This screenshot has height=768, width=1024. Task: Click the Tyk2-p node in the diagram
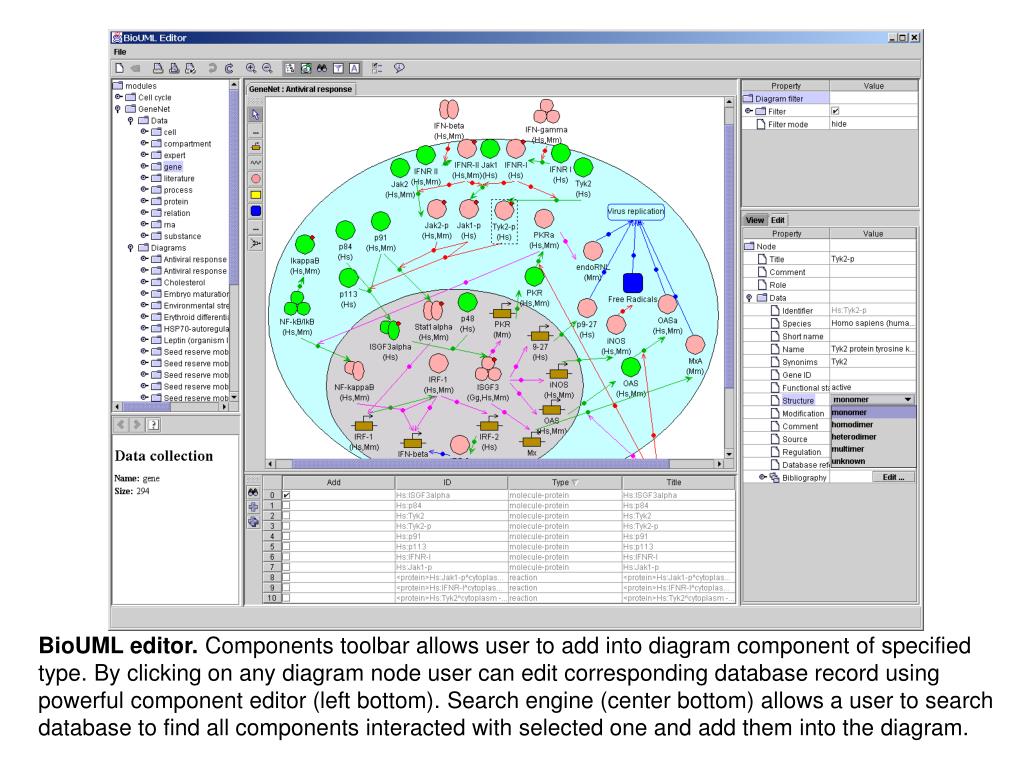coord(504,221)
